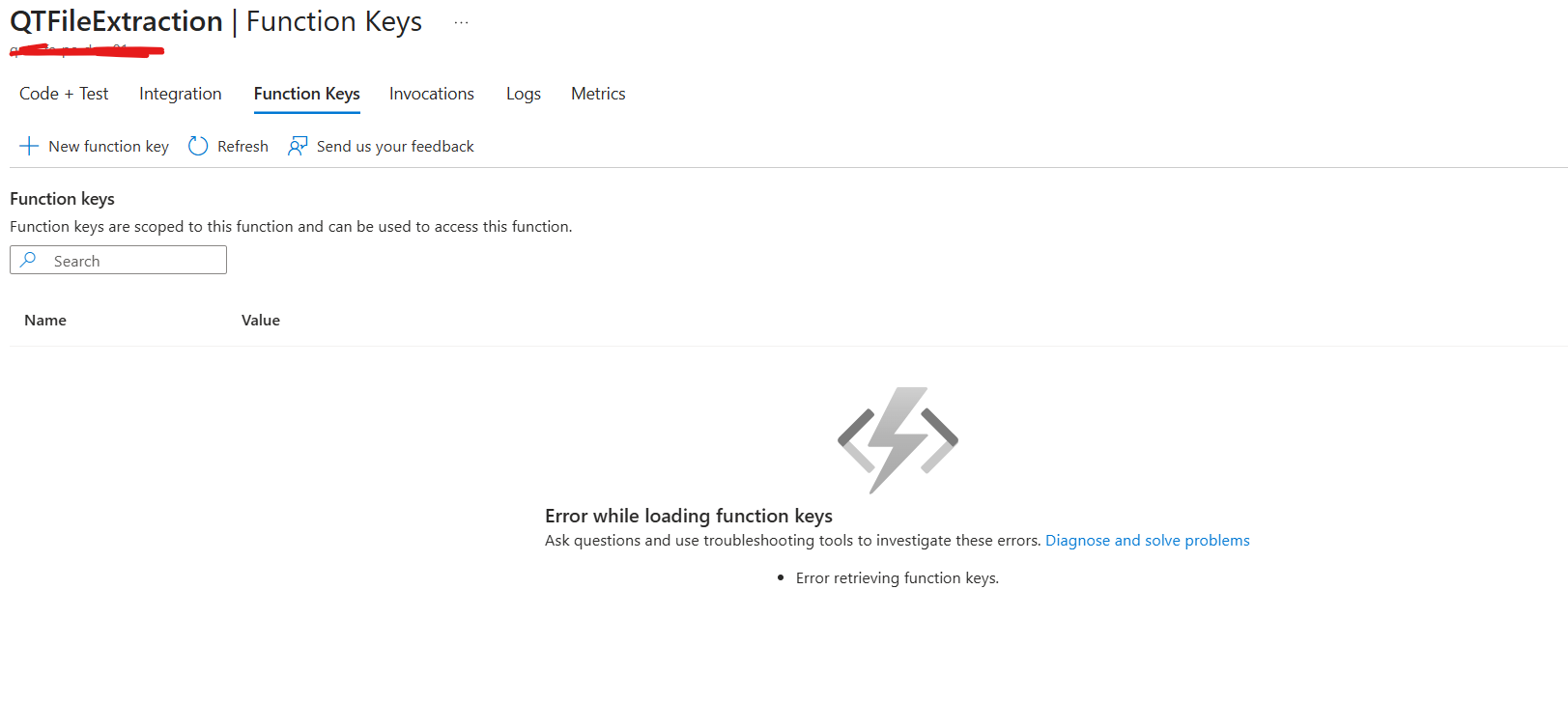The image size is (1568, 702).
Task: Click the Refresh button label
Action: (x=242, y=146)
